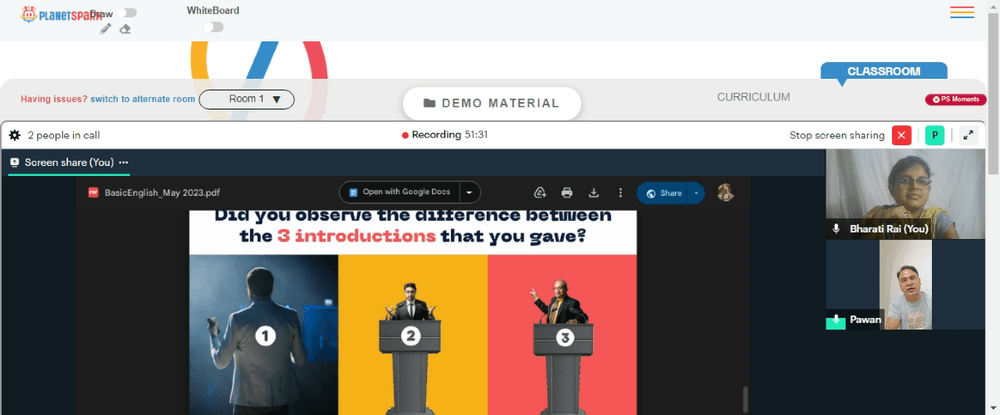Click the '3 introductions' red heading text
Image resolution: width=1000 pixels, height=415 pixels.
point(357,237)
